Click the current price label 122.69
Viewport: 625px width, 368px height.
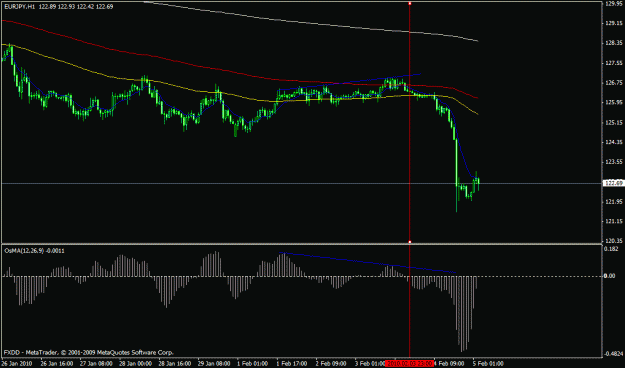(x=613, y=183)
